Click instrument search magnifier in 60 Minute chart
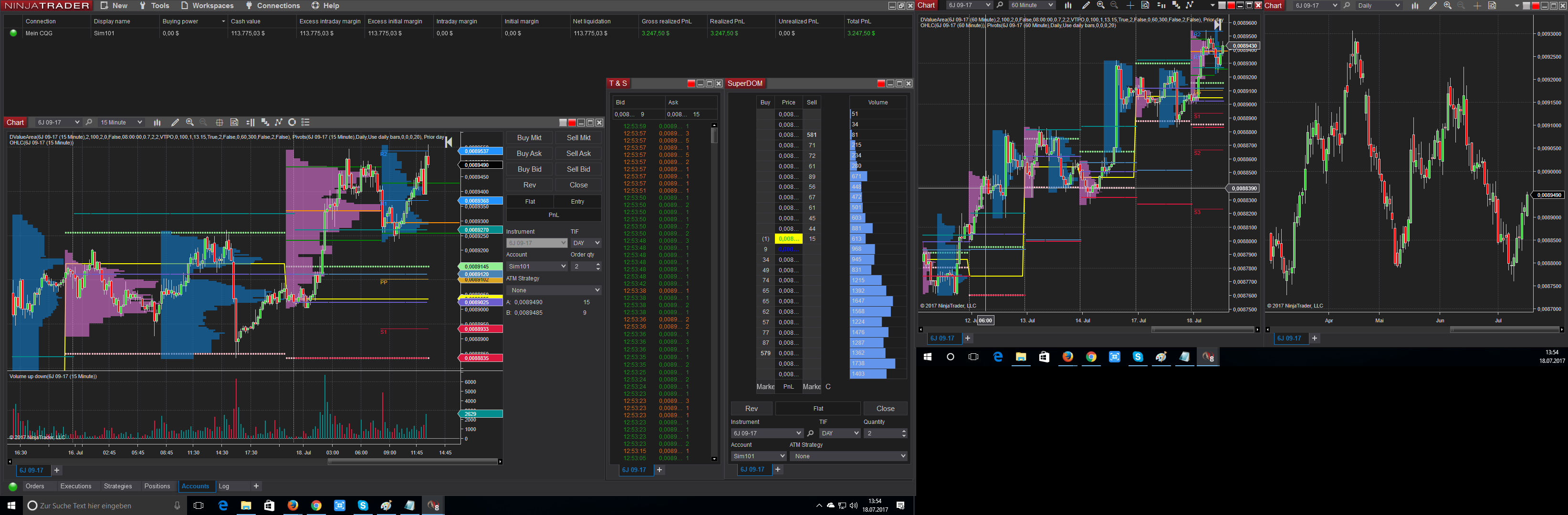This screenshot has width=1568, height=515. coord(1000,5)
